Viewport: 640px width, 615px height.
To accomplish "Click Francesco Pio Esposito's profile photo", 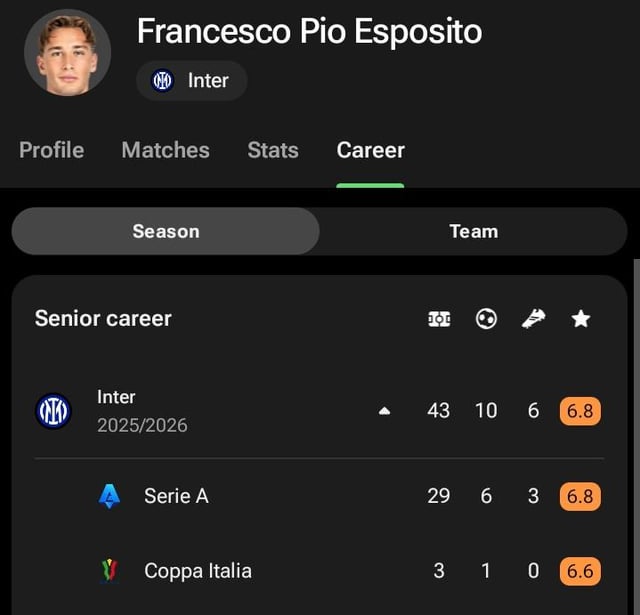I will 67,52.
